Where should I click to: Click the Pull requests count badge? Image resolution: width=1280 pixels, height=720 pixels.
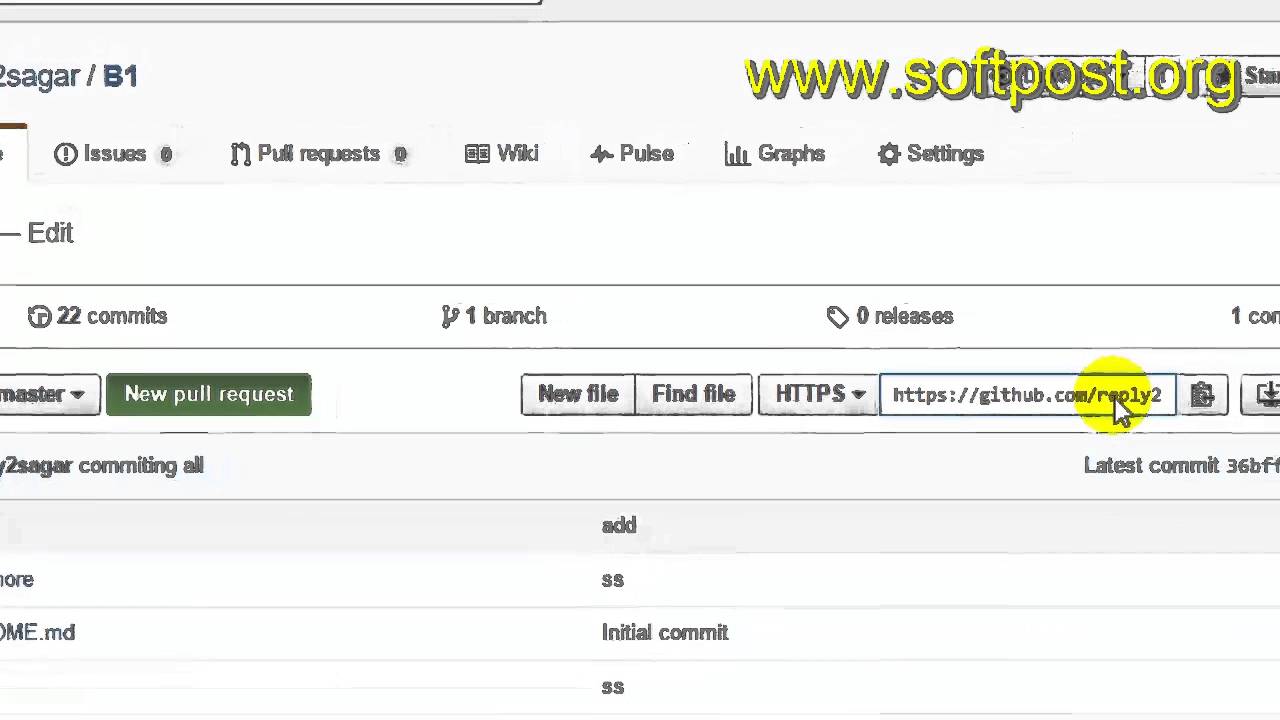[x=400, y=155]
